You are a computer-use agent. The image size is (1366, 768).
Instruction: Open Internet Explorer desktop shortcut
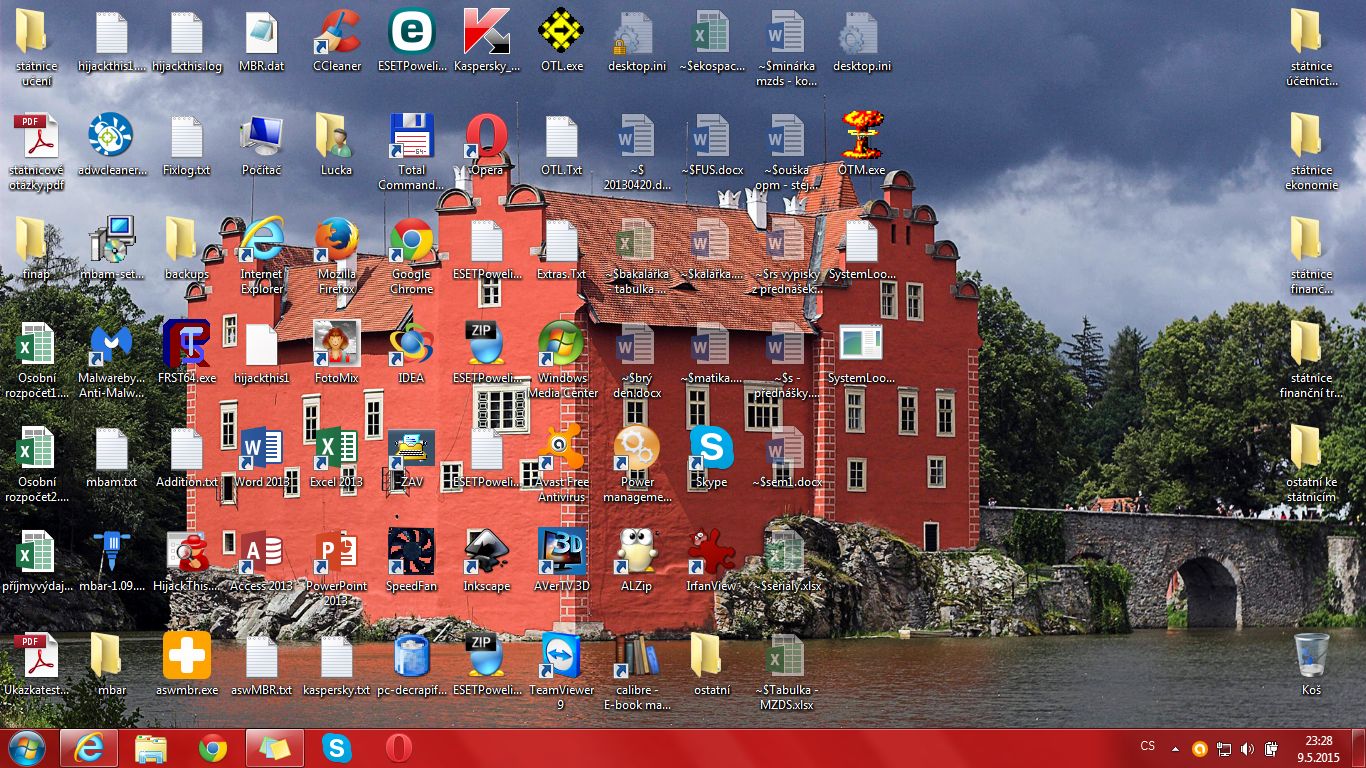[261, 256]
